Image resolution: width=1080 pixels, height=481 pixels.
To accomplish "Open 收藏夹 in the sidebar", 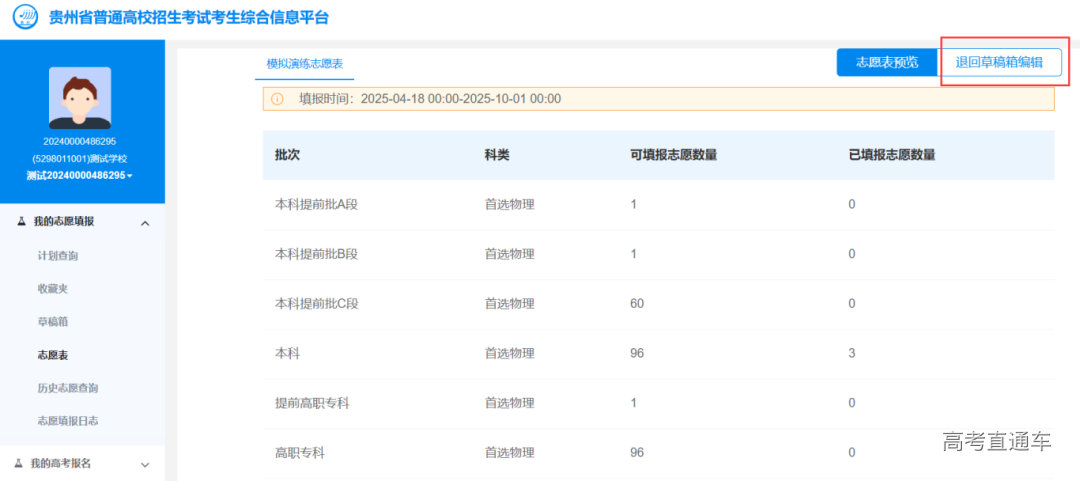I will [x=52, y=289].
